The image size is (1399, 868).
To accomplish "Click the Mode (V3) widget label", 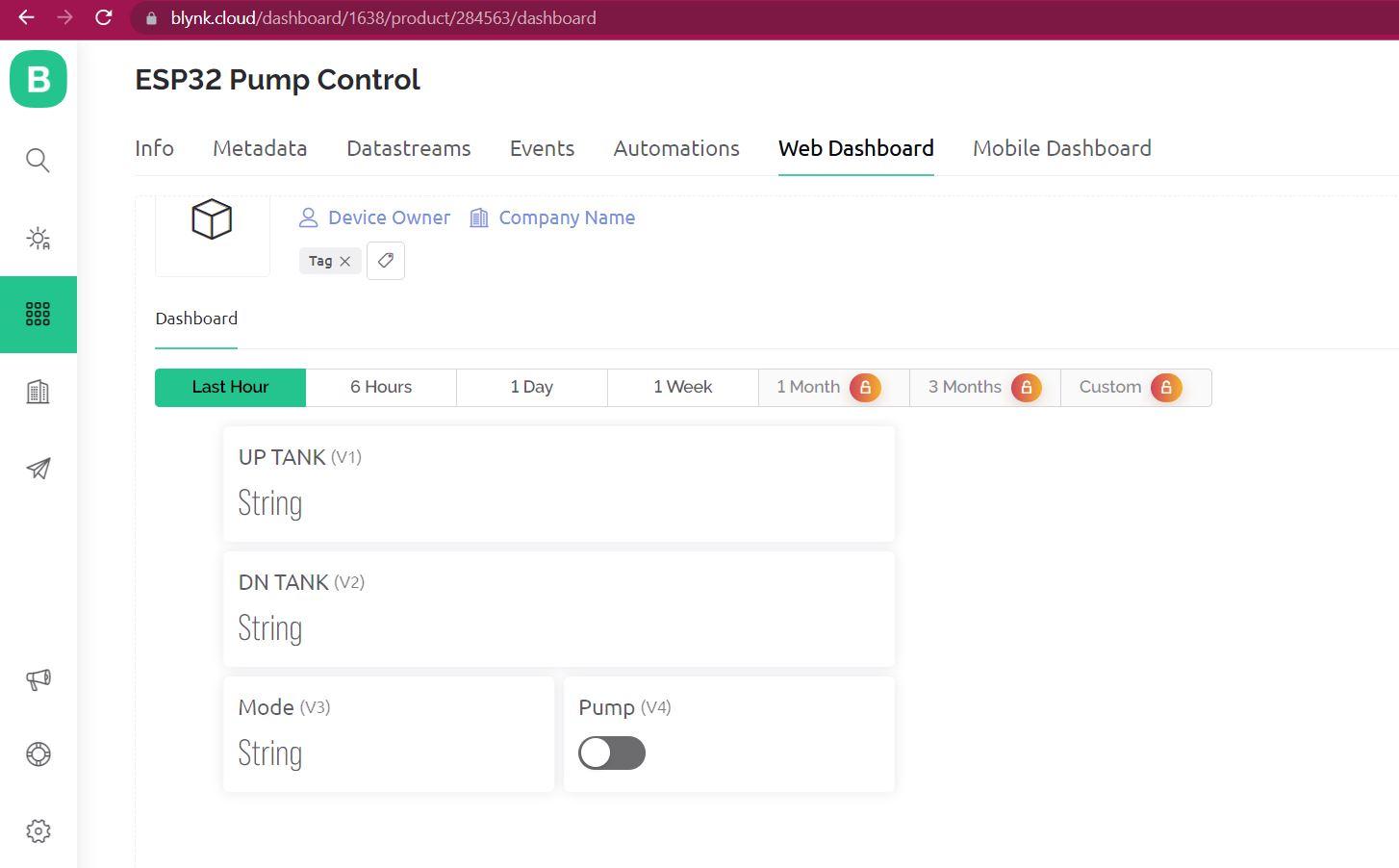I will pyautogui.click(x=284, y=707).
